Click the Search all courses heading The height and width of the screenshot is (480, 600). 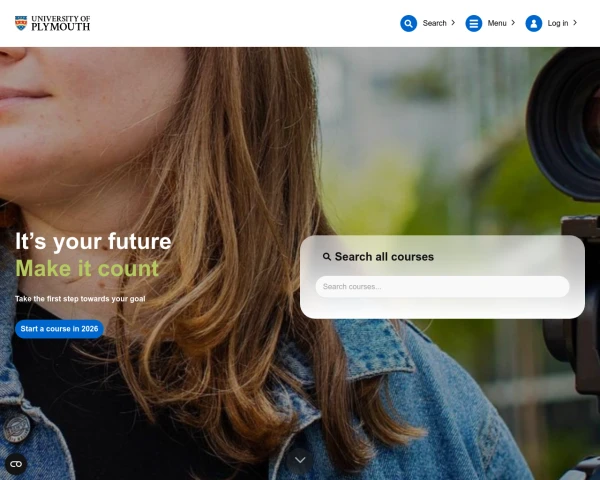(384, 257)
